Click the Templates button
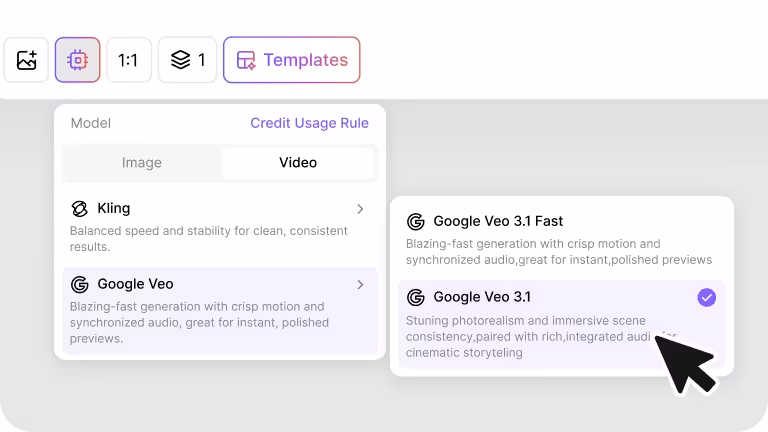 [291, 60]
